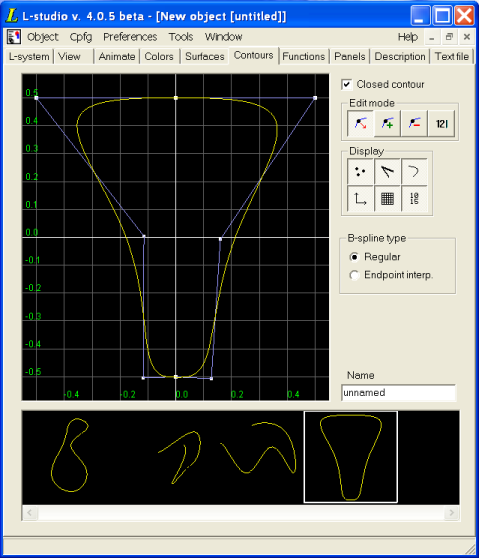Select the move control point edit mode

pyautogui.click(x=360, y=123)
